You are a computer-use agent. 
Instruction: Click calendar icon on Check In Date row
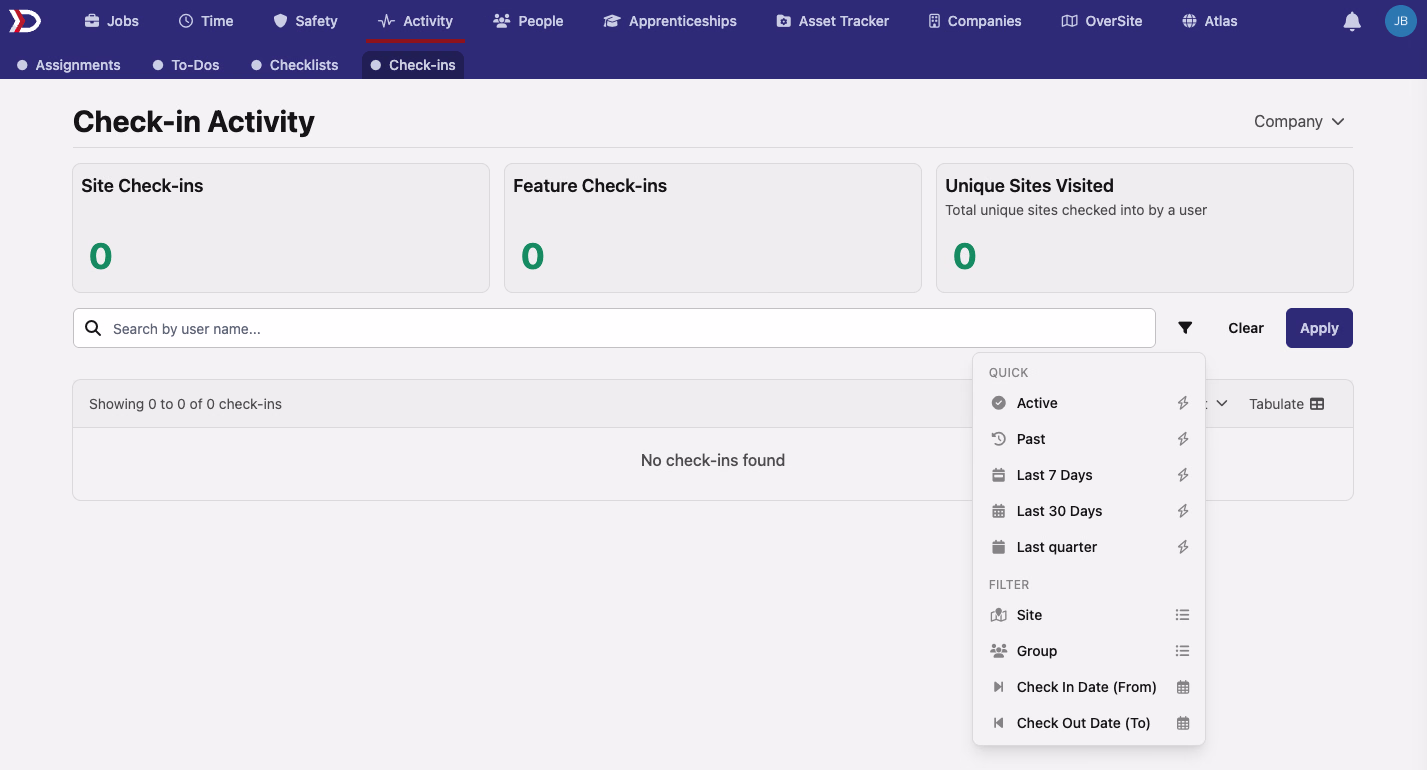(1183, 687)
